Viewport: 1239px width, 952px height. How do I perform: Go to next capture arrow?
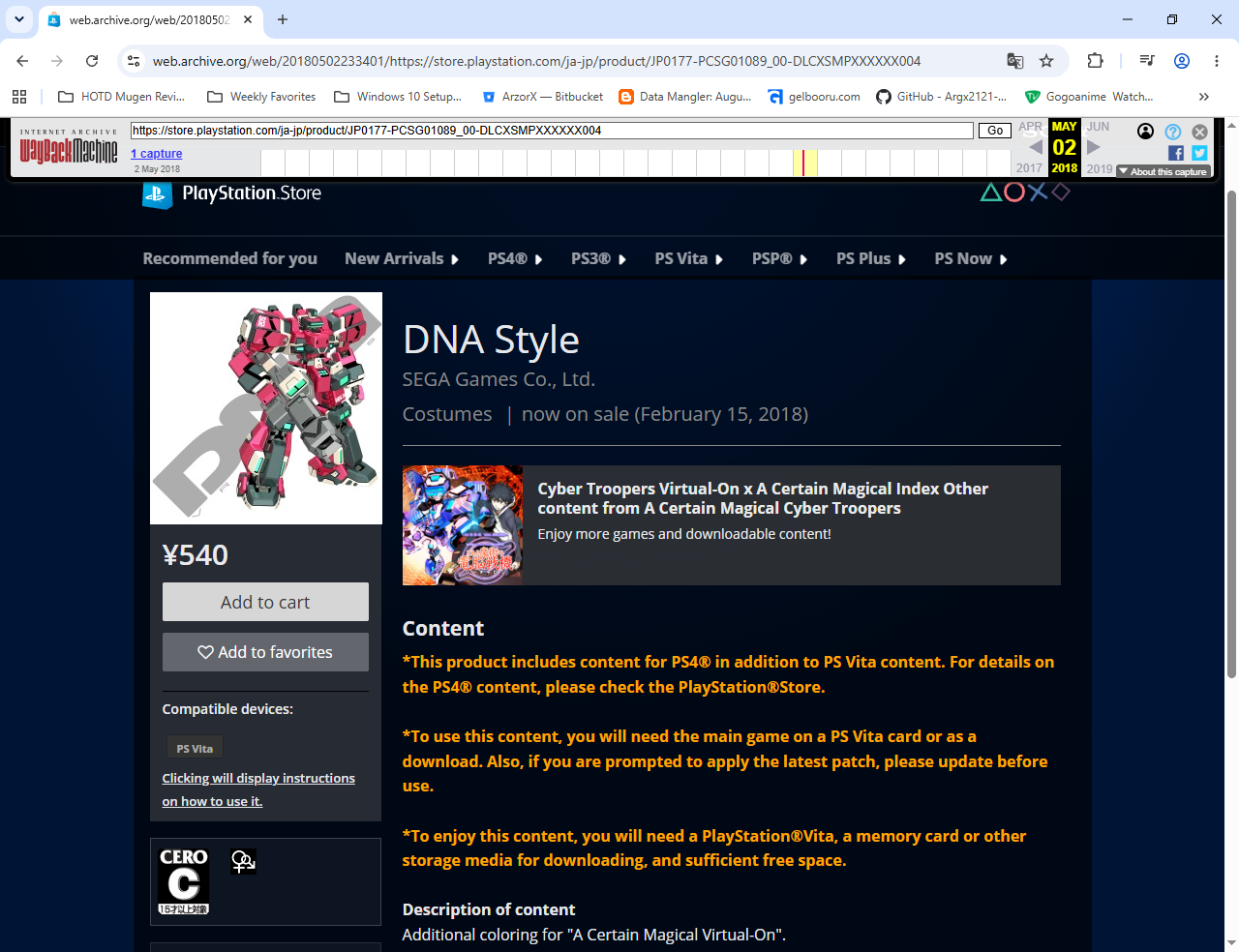[x=1094, y=147]
